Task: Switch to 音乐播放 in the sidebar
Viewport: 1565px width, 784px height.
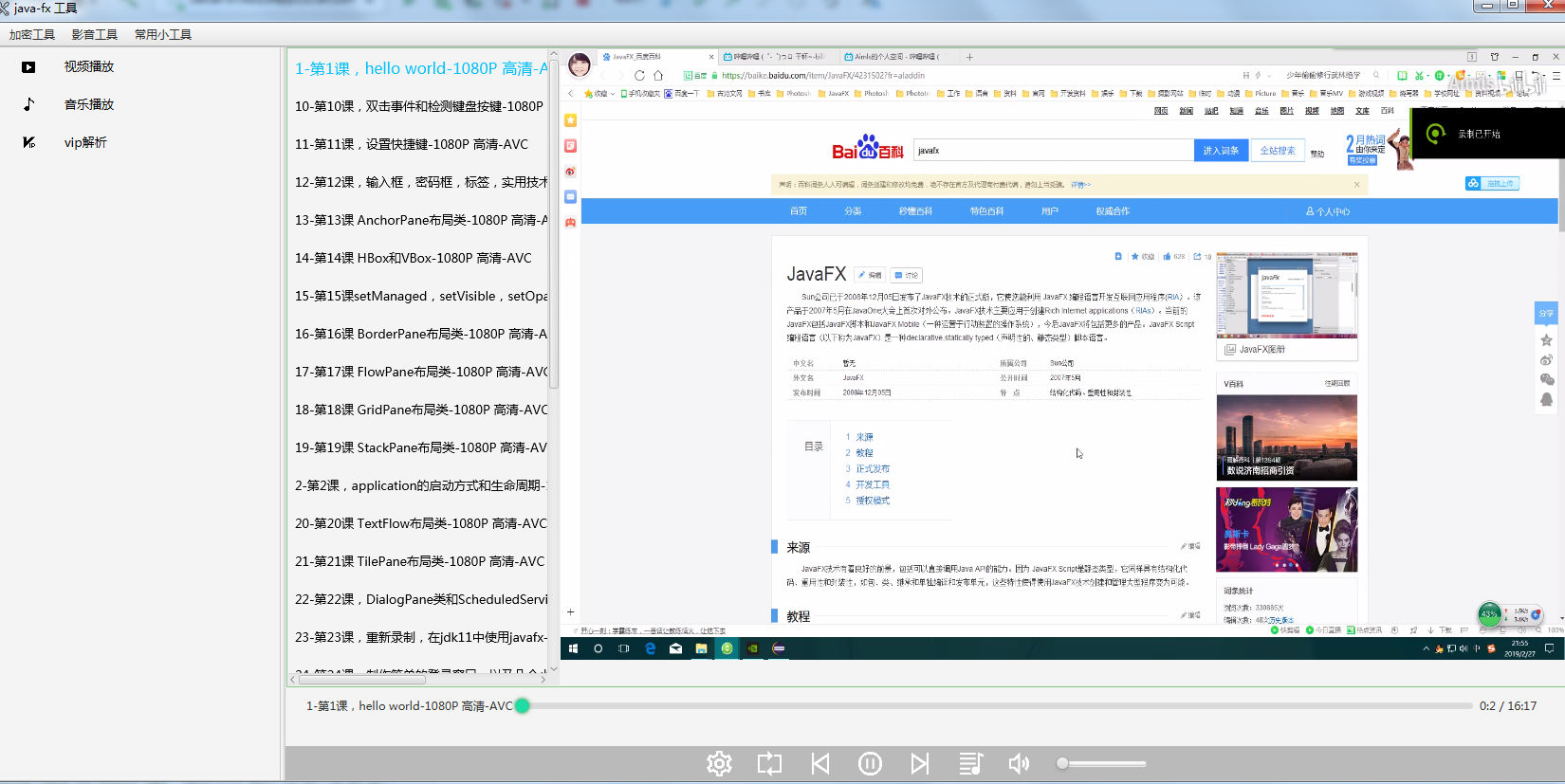Action: (x=88, y=104)
